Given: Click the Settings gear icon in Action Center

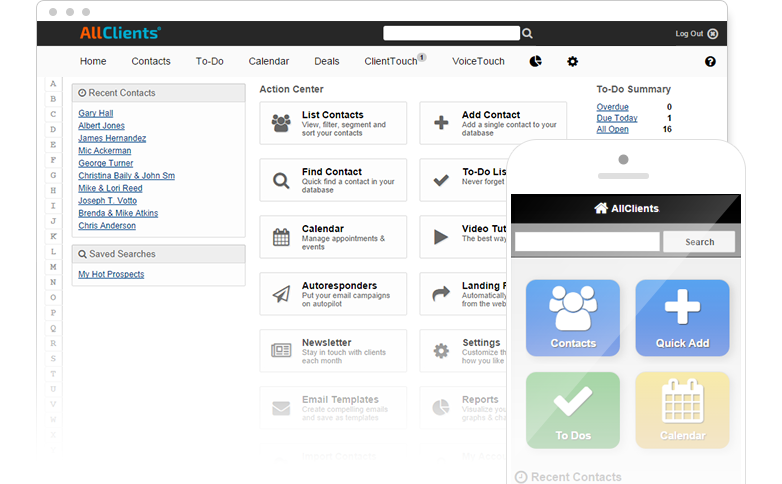Looking at the screenshot, I should (x=441, y=351).
